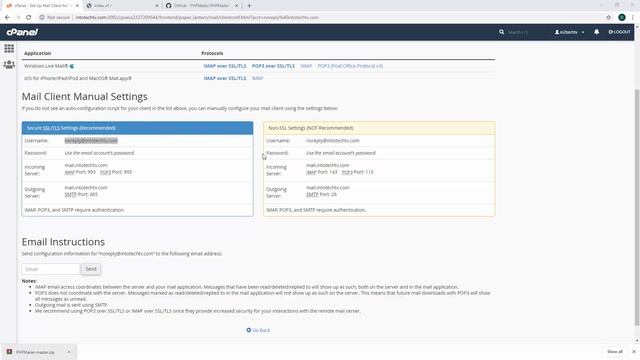Click iOS Mail plain IMAP link
The height and width of the screenshot is (360, 640).
(x=257, y=78)
